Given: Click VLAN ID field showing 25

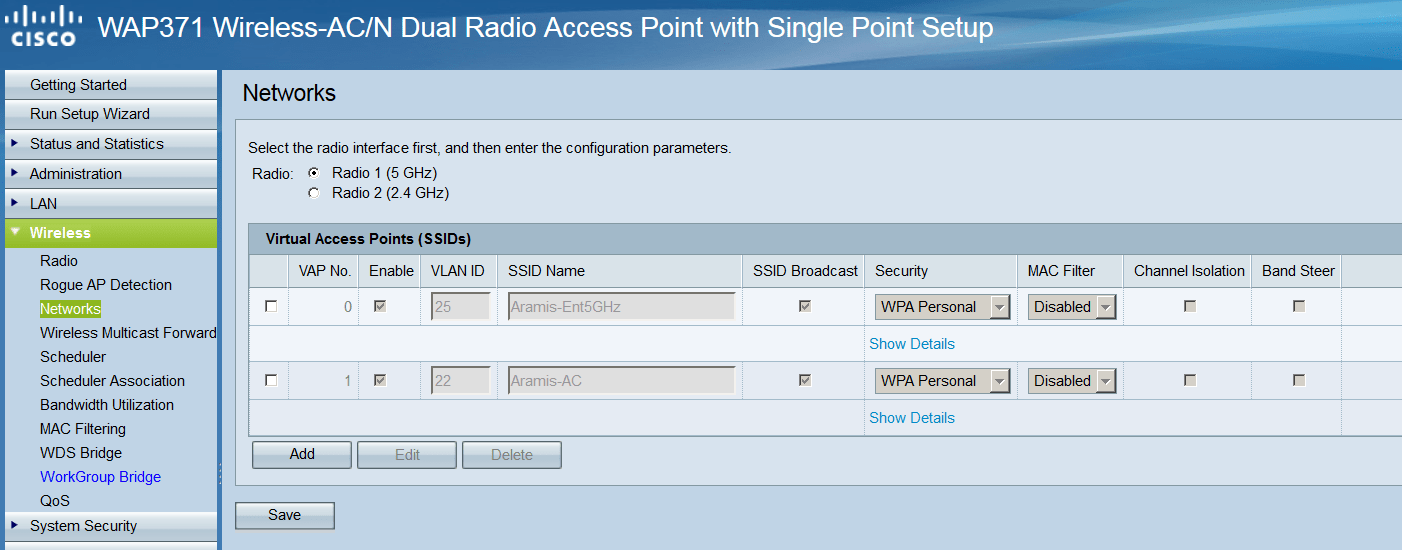Looking at the screenshot, I should click(x=461, y=307).
